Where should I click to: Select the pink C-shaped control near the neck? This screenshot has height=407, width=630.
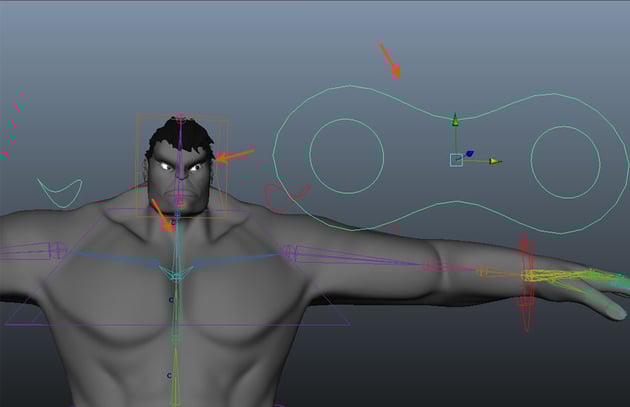[x=286, y=197]
